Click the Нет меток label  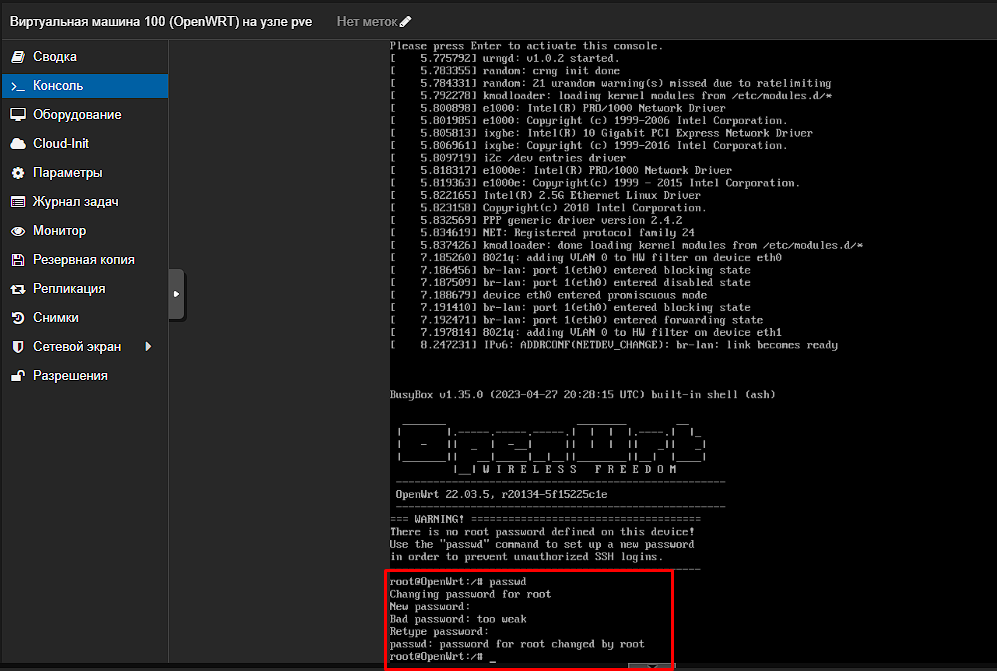(x=367, y=22)
